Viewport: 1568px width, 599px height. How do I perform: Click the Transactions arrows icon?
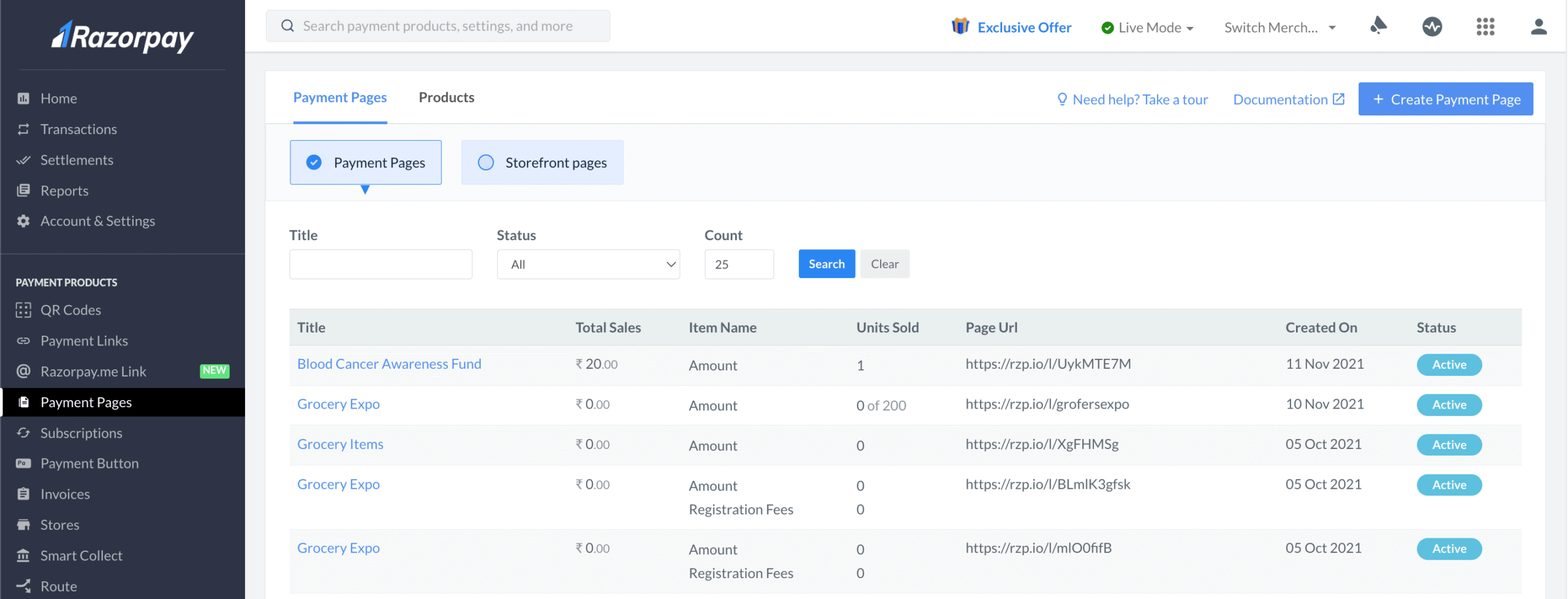click(x=23, y=129)
